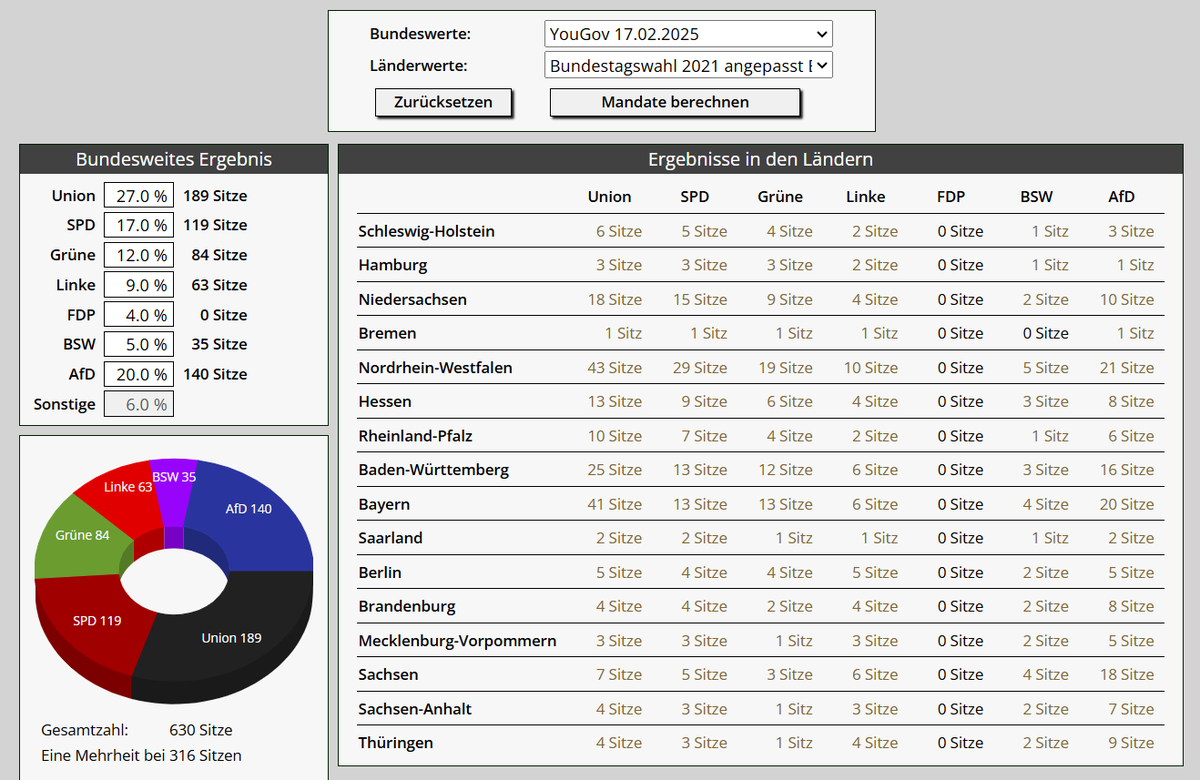This screenshot has height=780, width=1200.
Task: Click Baden-Württemberg Union value 25 Sitze
Action: pyautogui.click(x=615, y=470)
